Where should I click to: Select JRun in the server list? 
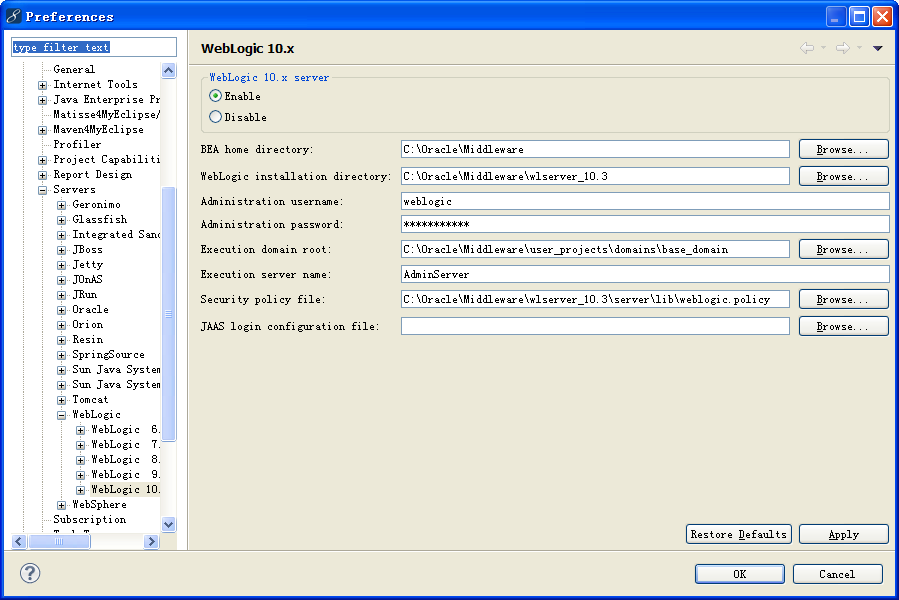click(x=85, y=294)
